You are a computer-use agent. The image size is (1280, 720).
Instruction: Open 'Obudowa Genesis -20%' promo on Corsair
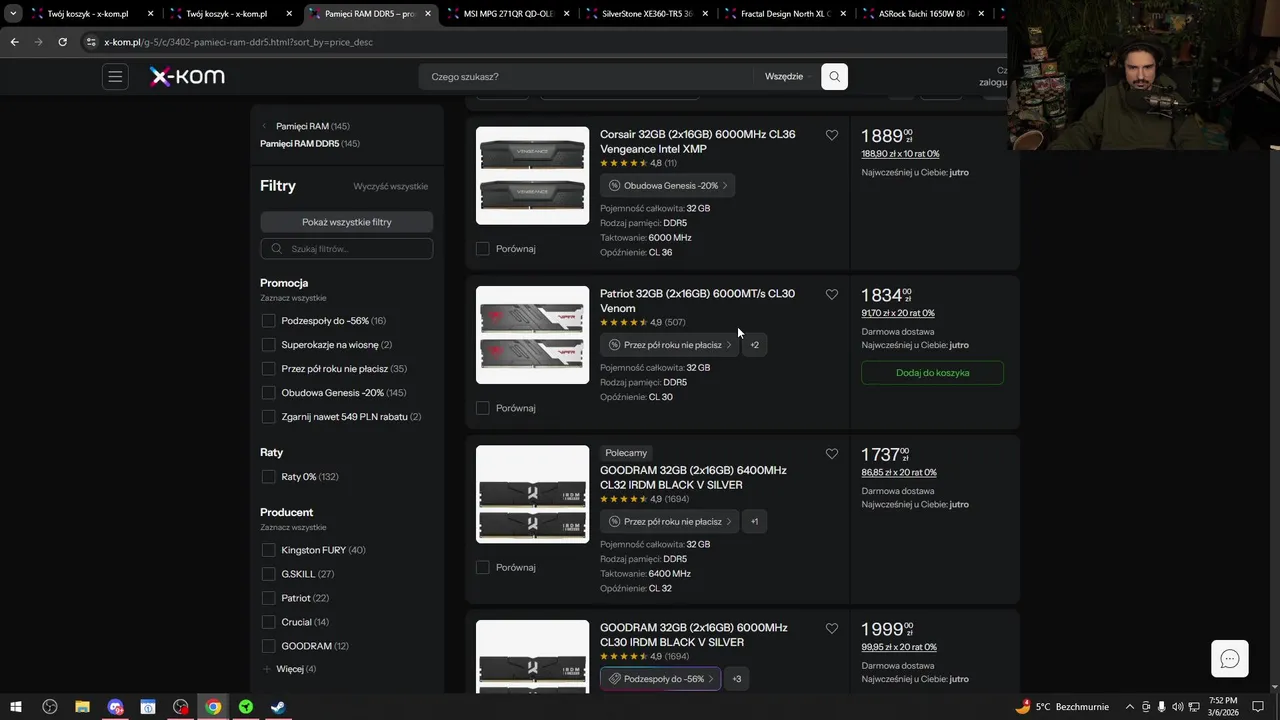pos(668,185)
